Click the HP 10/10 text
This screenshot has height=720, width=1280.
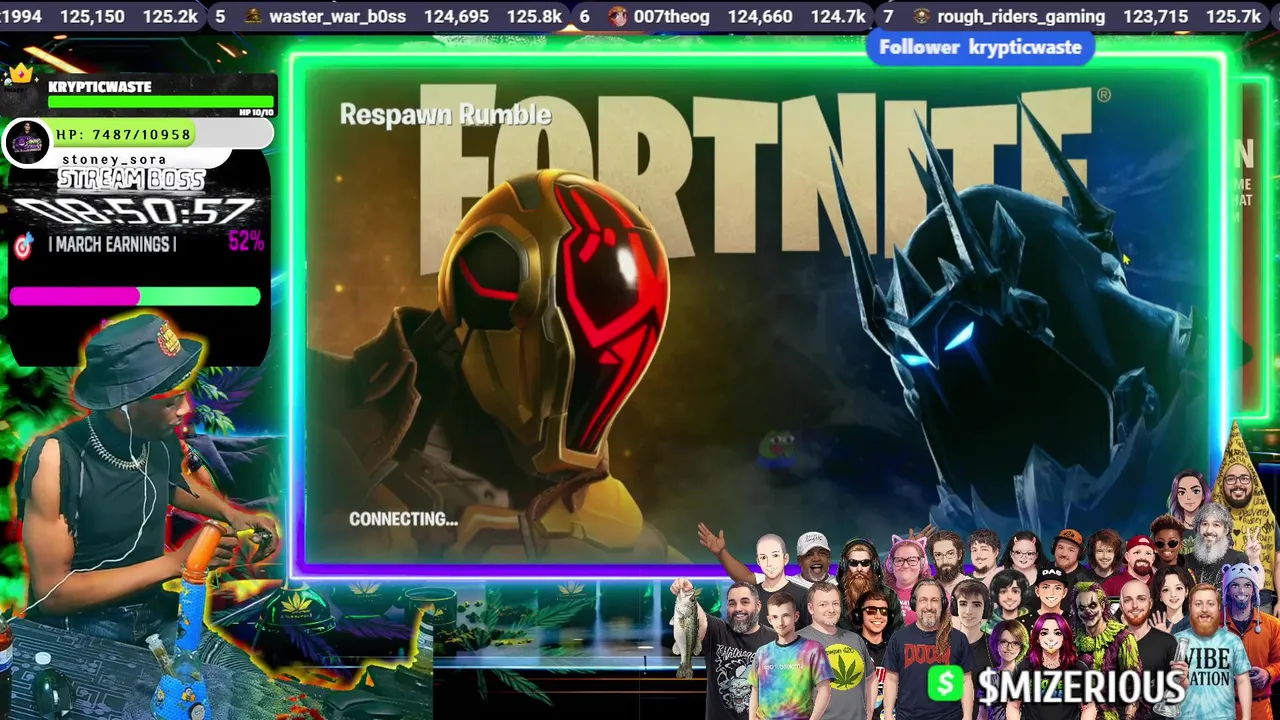point(256,112)
